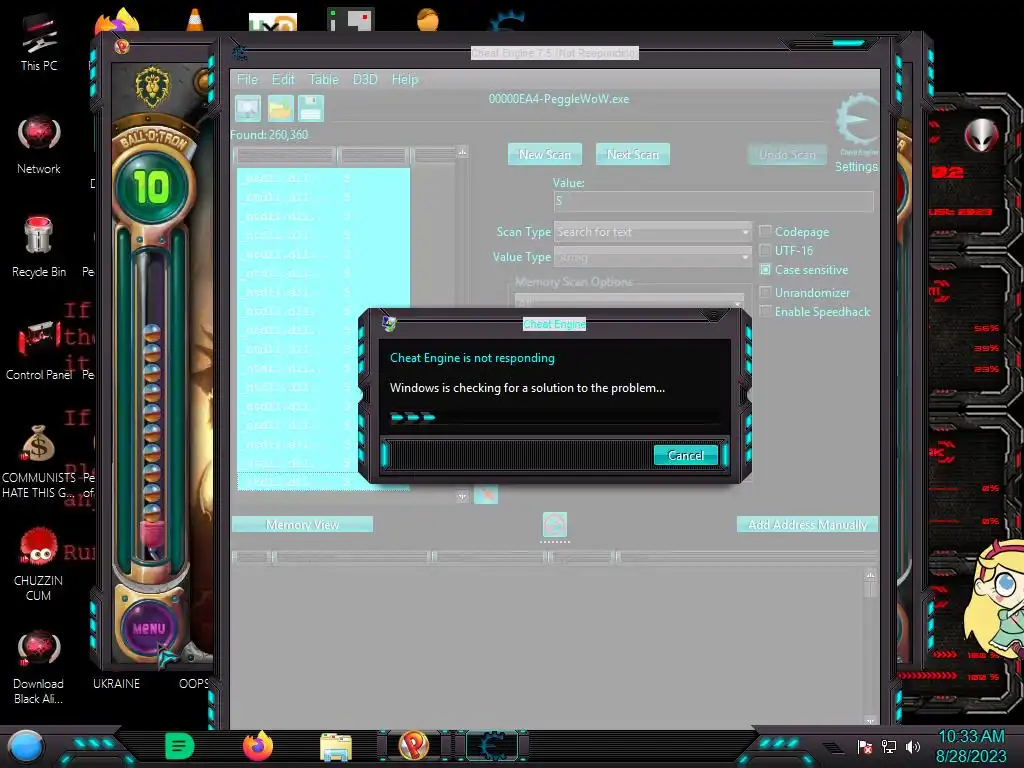Click Add Address Manually
Screen dimensions: 1024x768
(807, 524)
